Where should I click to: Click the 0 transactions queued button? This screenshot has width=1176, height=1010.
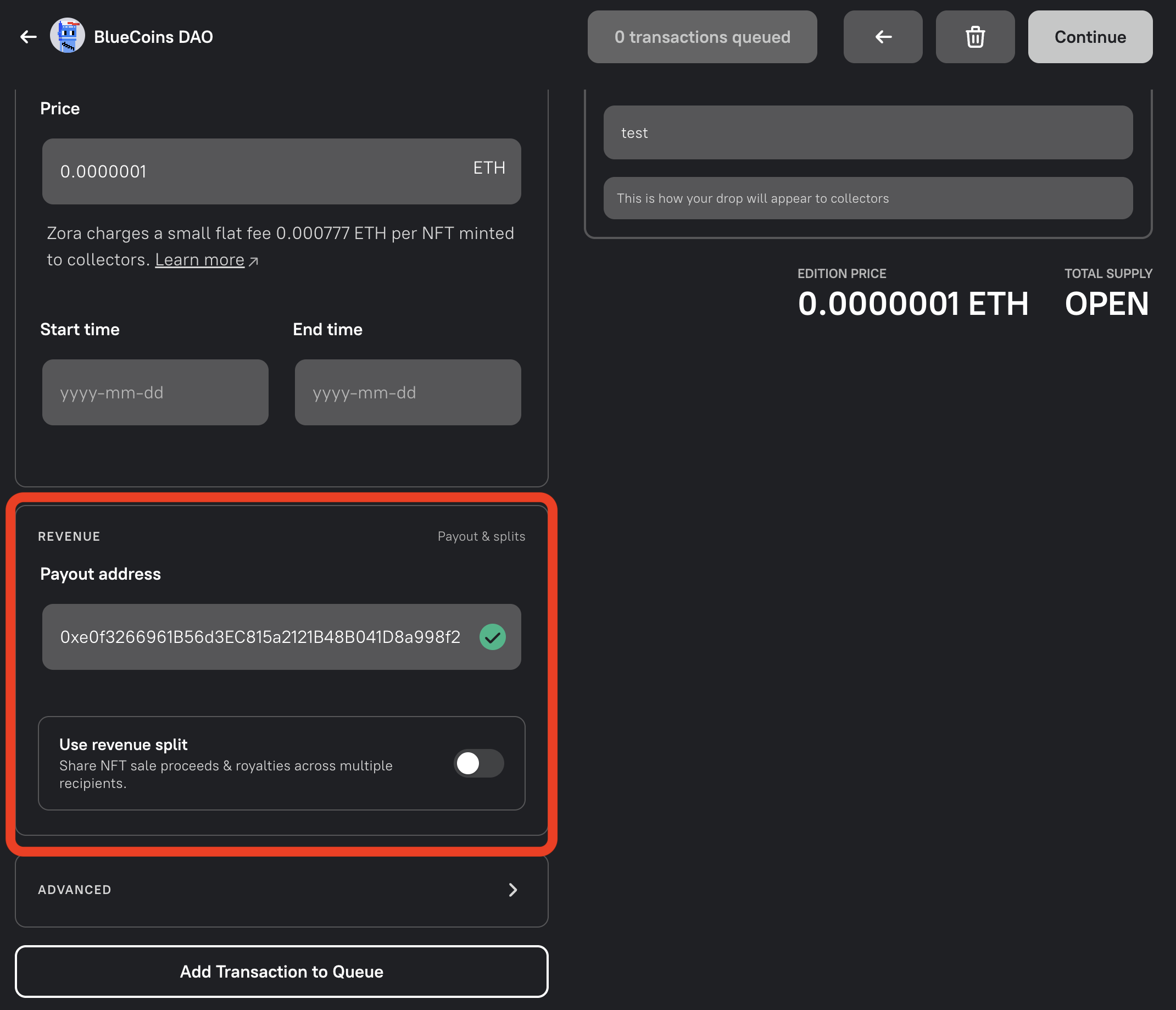click(x=702, y=37)
